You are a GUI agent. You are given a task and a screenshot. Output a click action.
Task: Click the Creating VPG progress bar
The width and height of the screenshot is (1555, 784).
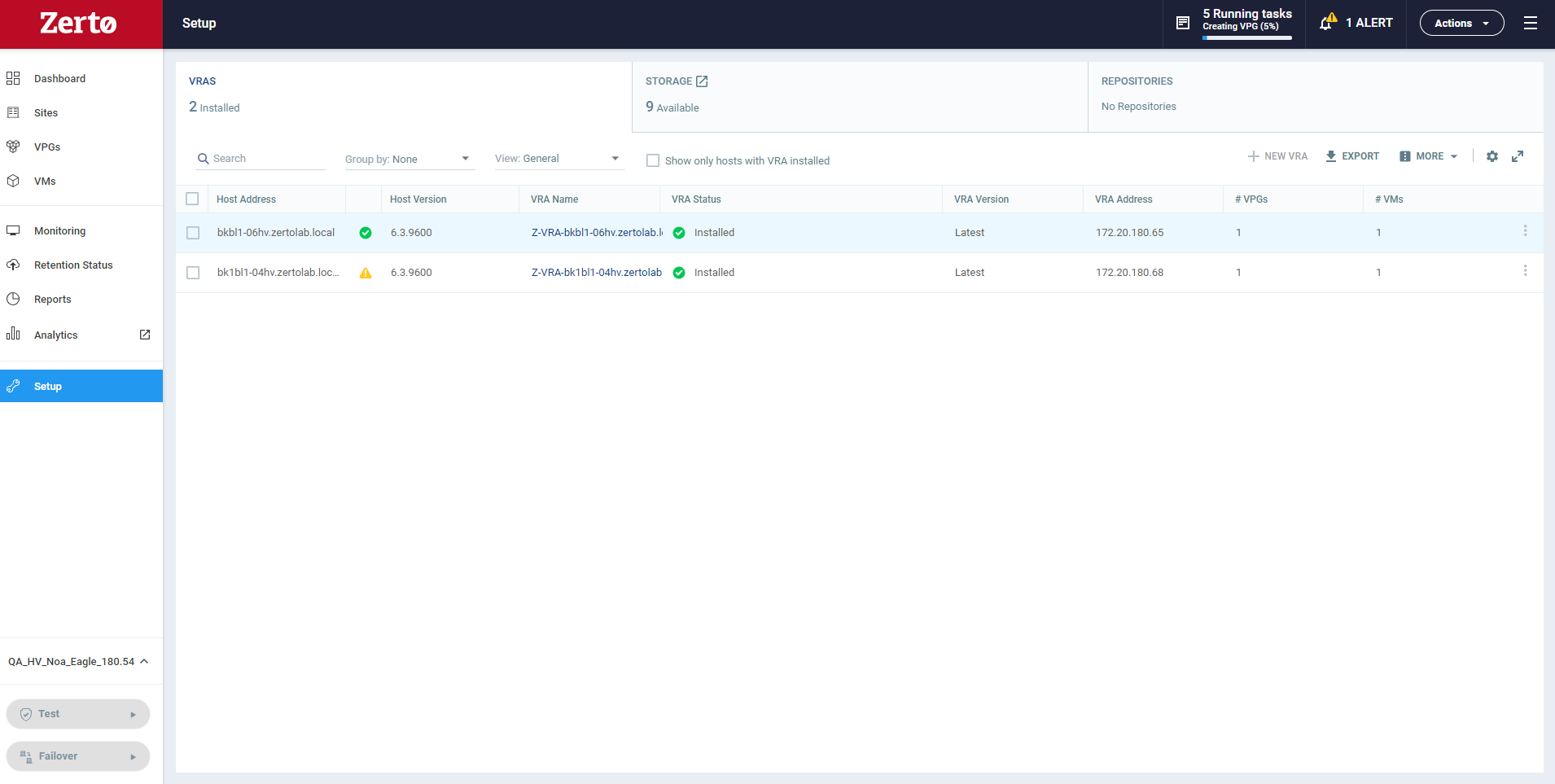(1247, 37)
